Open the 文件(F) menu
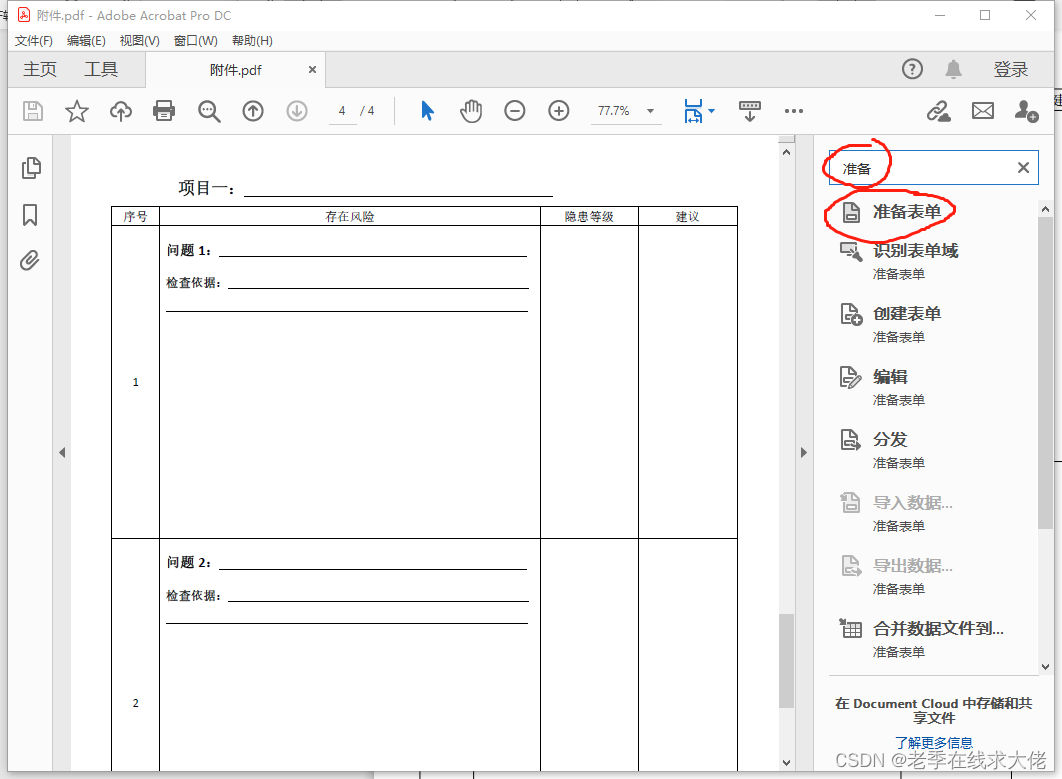This screenshot has height=779, width=1062. pos(34,41)
